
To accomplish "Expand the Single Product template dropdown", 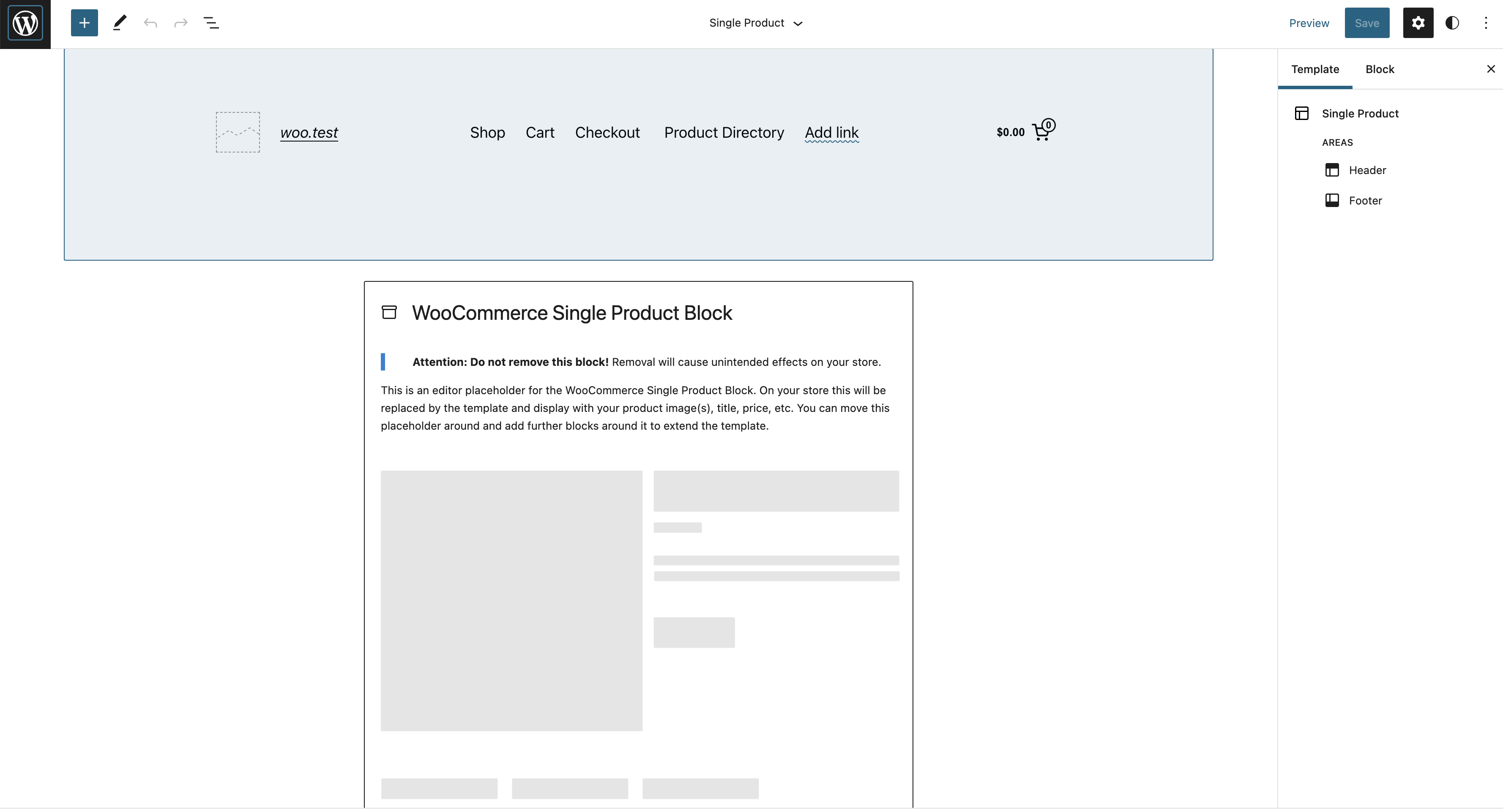I will point(756,23).
